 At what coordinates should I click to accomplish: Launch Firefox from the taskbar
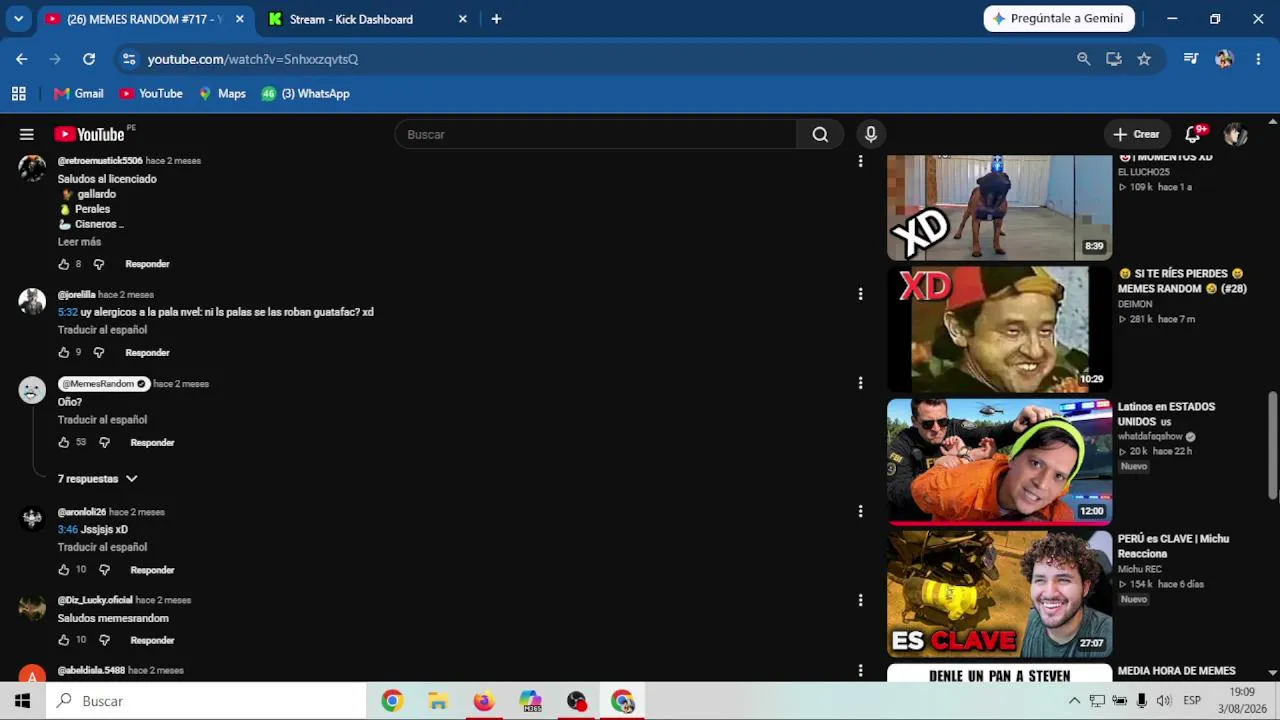[x=484, y=701]
